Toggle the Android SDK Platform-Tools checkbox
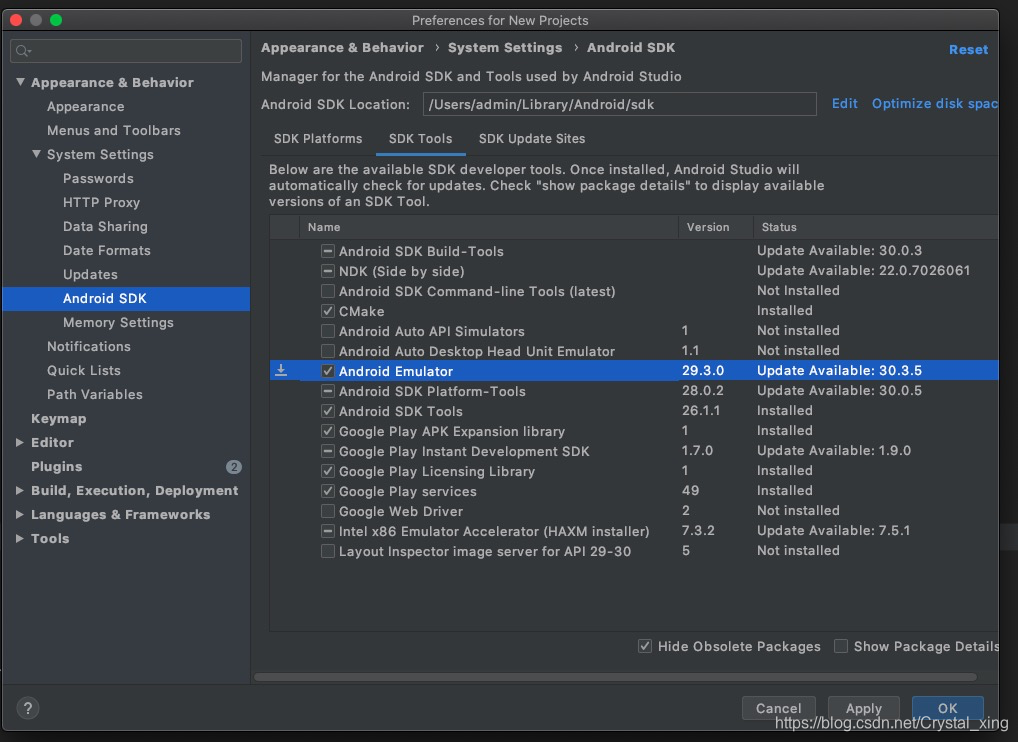The width and height of the screenshot is (1018, 742). (x=328, y=391)
